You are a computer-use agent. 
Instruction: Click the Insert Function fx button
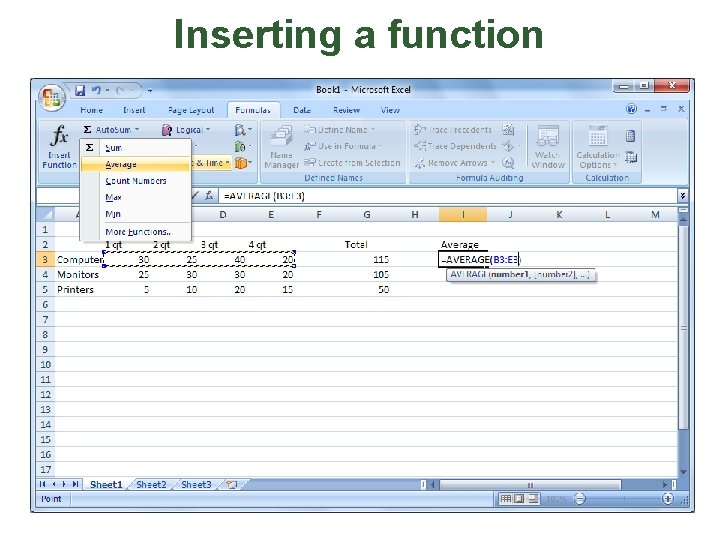60,146
